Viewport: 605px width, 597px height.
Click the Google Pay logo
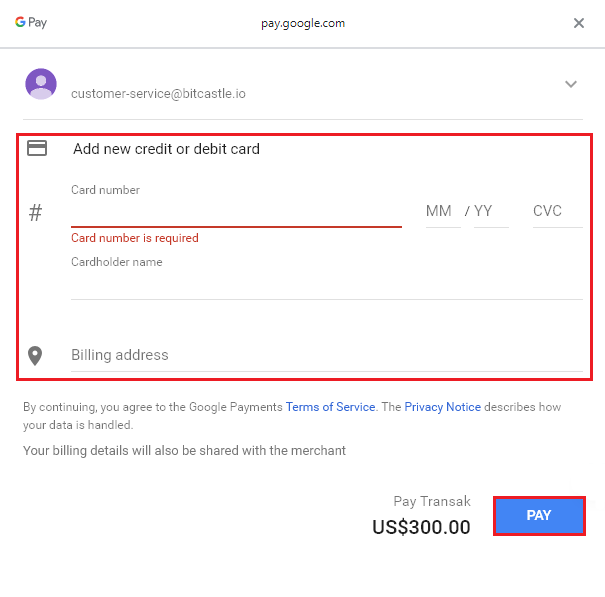point(31,22)
